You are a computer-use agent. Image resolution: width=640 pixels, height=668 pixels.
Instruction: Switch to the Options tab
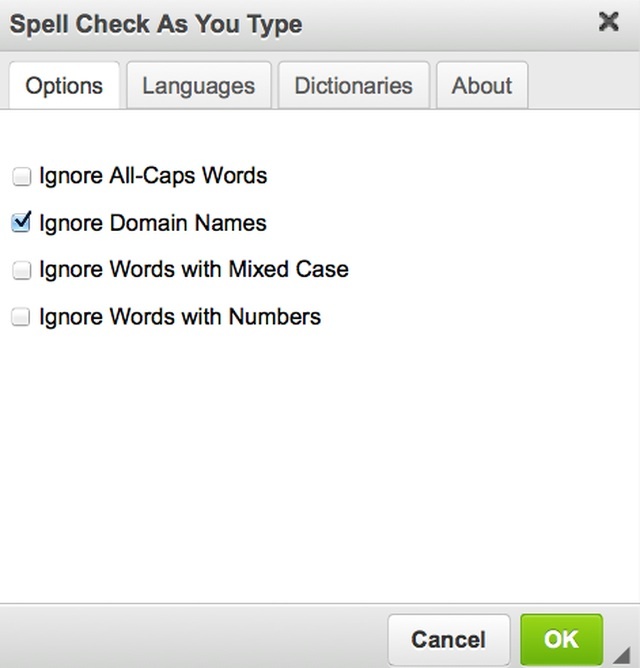(x=64, y=86)
